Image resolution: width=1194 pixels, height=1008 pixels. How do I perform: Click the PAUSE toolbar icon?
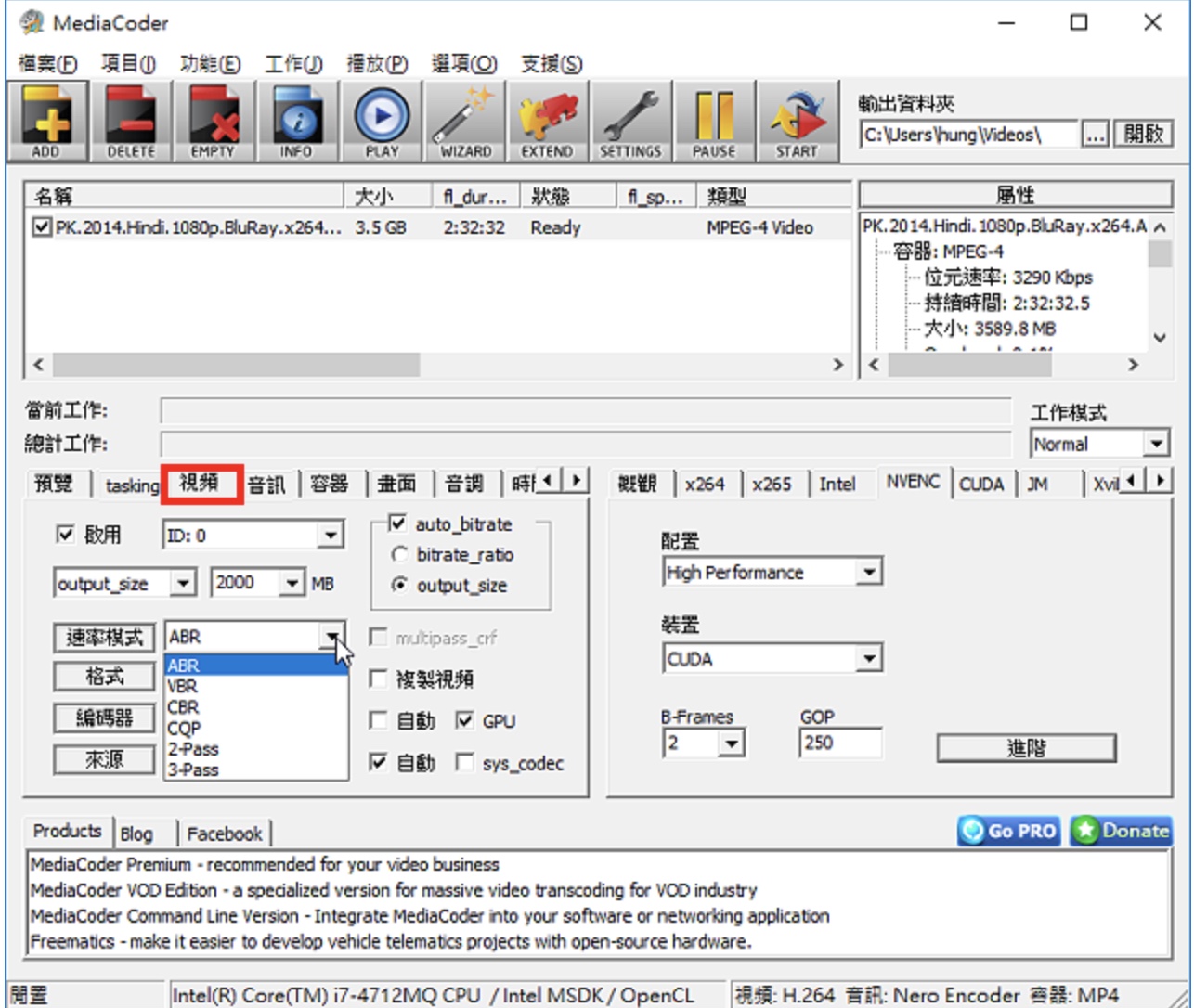point(714,122)
